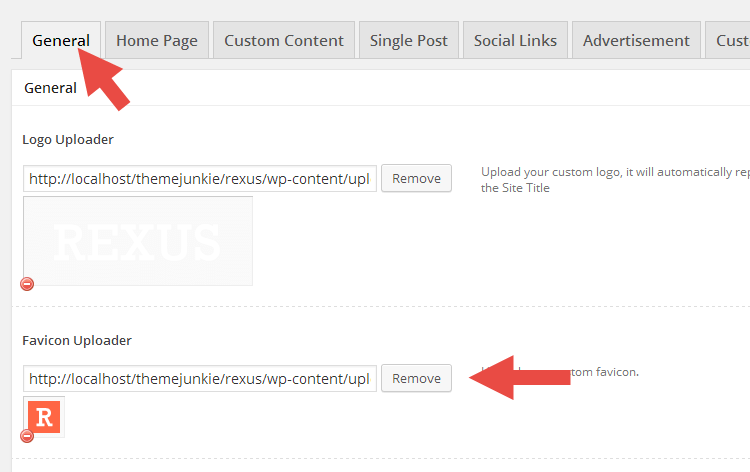This screenshot has height=472, width=750.
Task: Open the General tab
Action: pyautogui.click(x=61, y=40)
